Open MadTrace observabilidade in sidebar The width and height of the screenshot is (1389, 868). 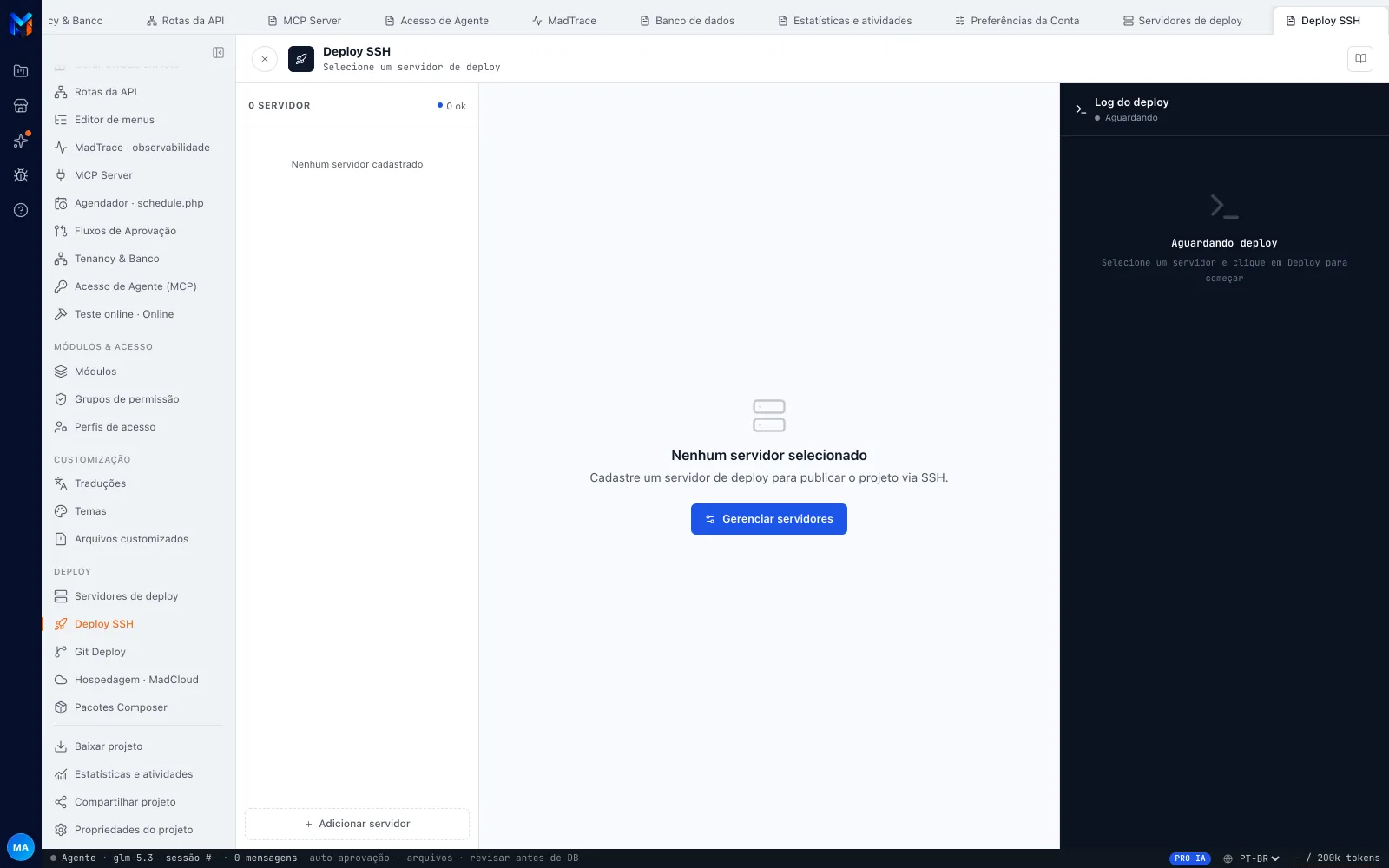click(138, 148)
